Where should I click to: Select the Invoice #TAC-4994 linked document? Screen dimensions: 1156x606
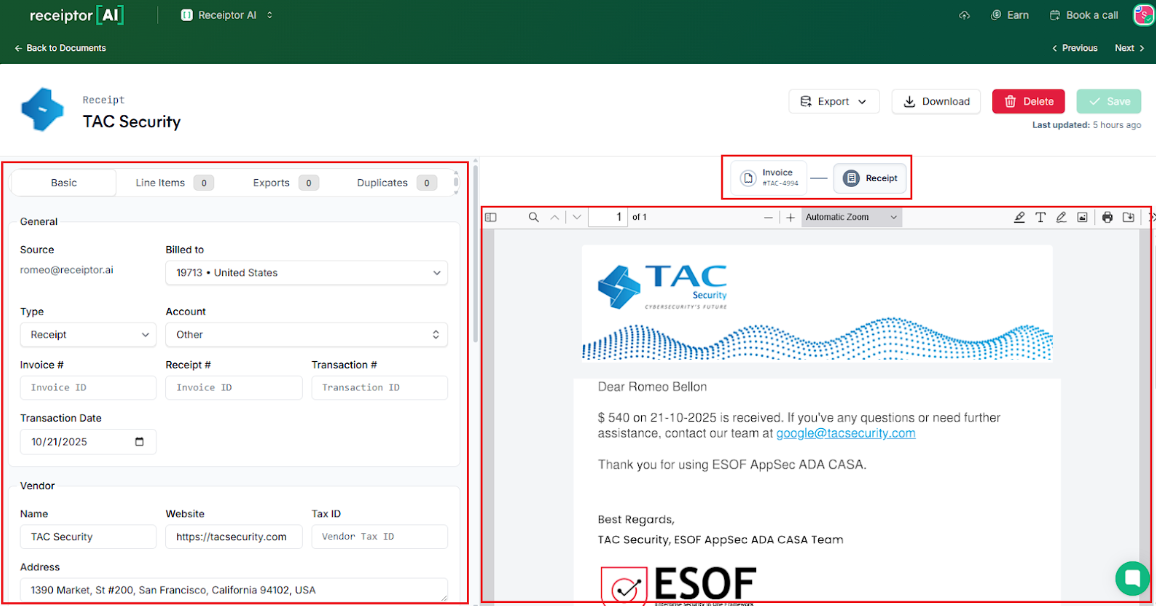[x=769, y=178]
